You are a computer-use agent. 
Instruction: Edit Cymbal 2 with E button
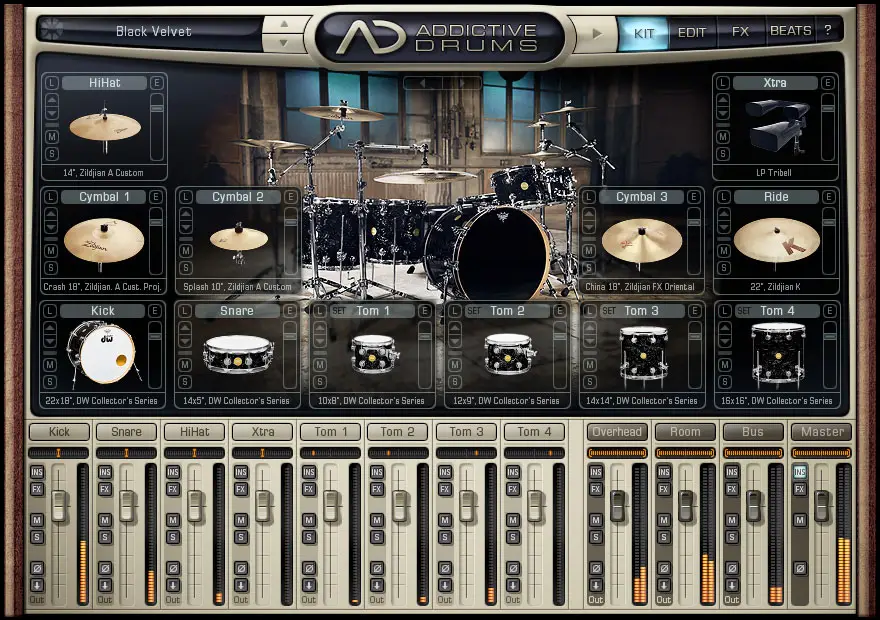291,197
